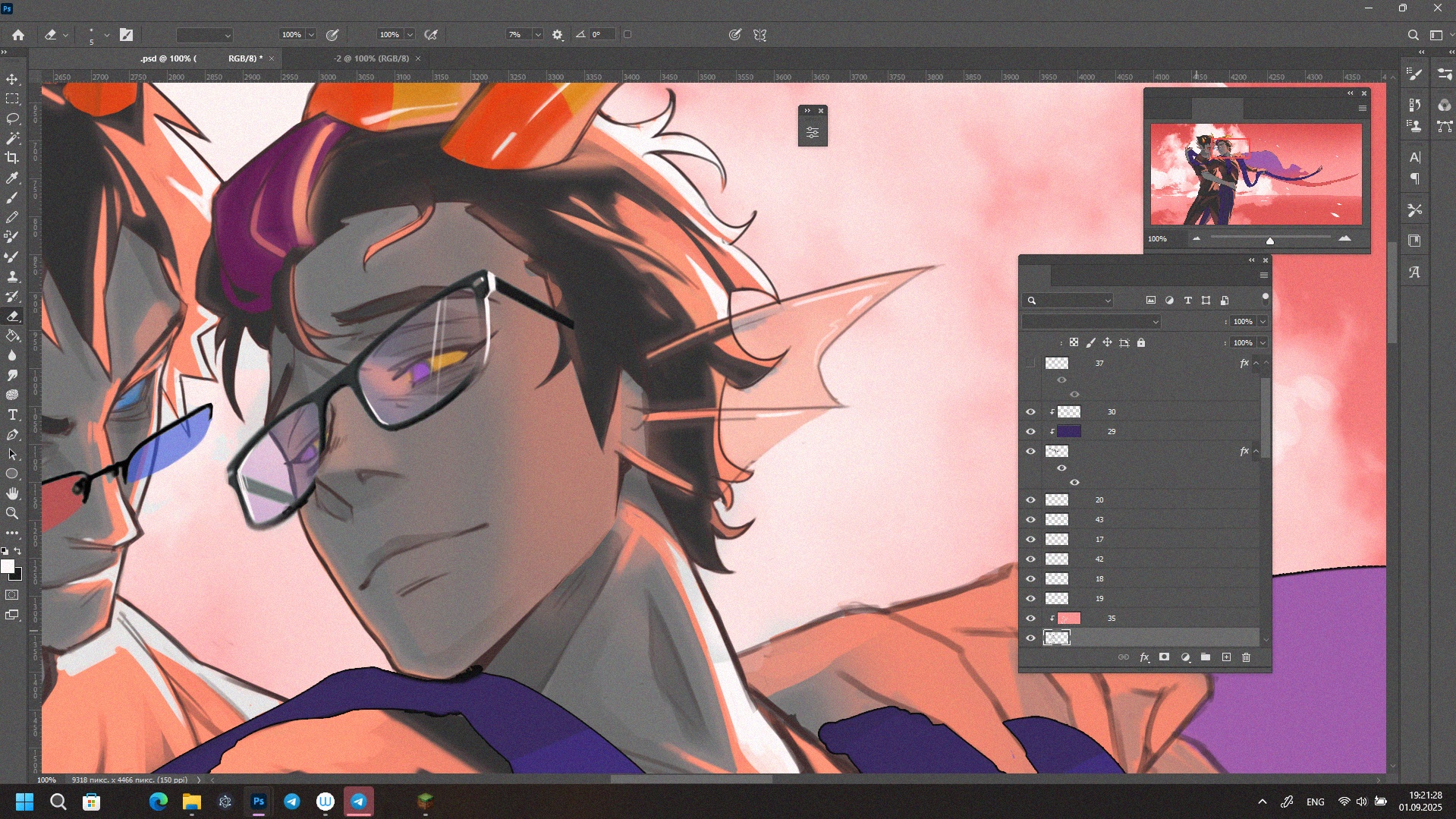Expand the eraser mode dropdown in options bar
This screenshot has width=1456, height=819.
point(204,35)
